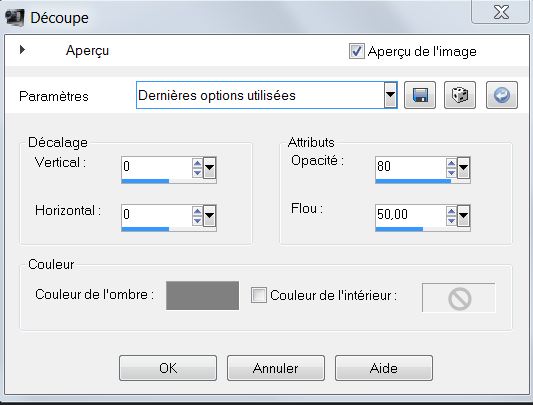The image size is (533, 405).
Task: Enable the Couleur de l'intérieur checkbox
Action: tap(259, 295)
